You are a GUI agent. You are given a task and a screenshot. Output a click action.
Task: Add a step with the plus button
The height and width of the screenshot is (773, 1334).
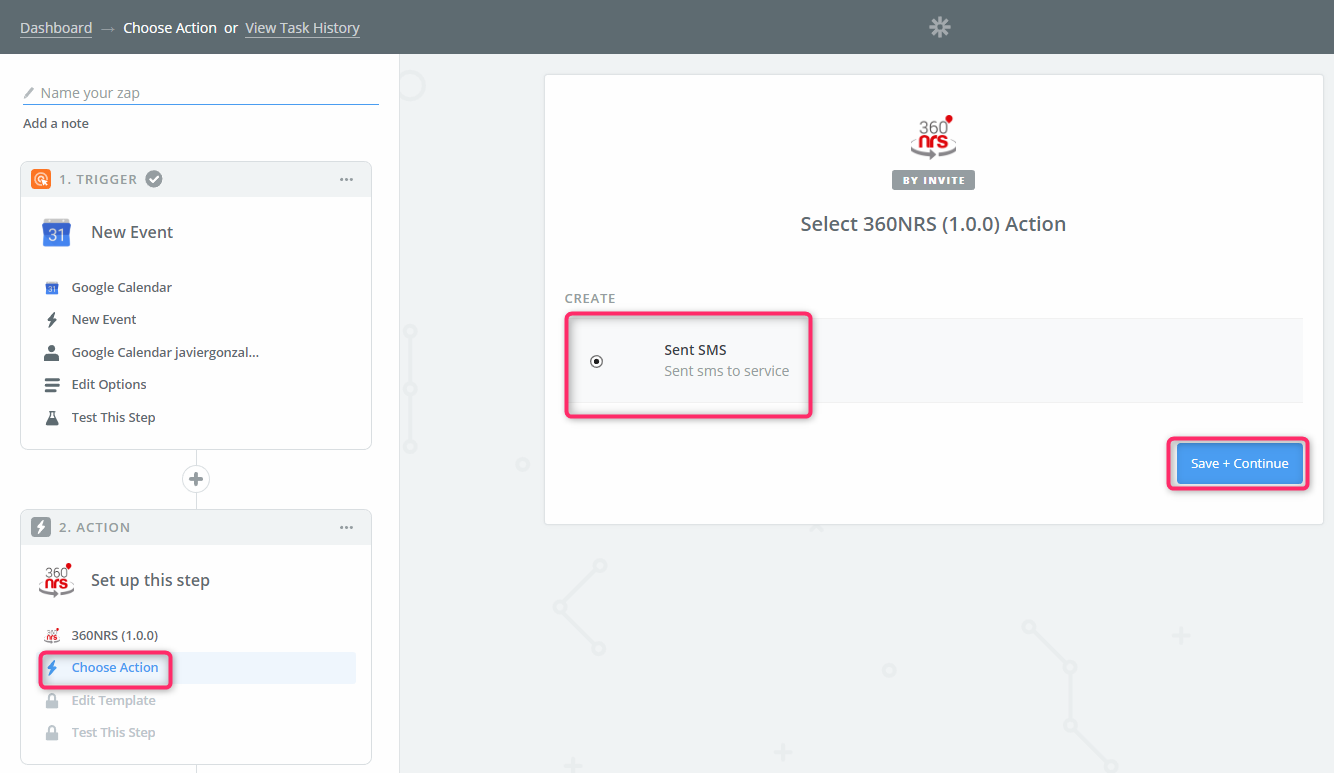(196, 479)
